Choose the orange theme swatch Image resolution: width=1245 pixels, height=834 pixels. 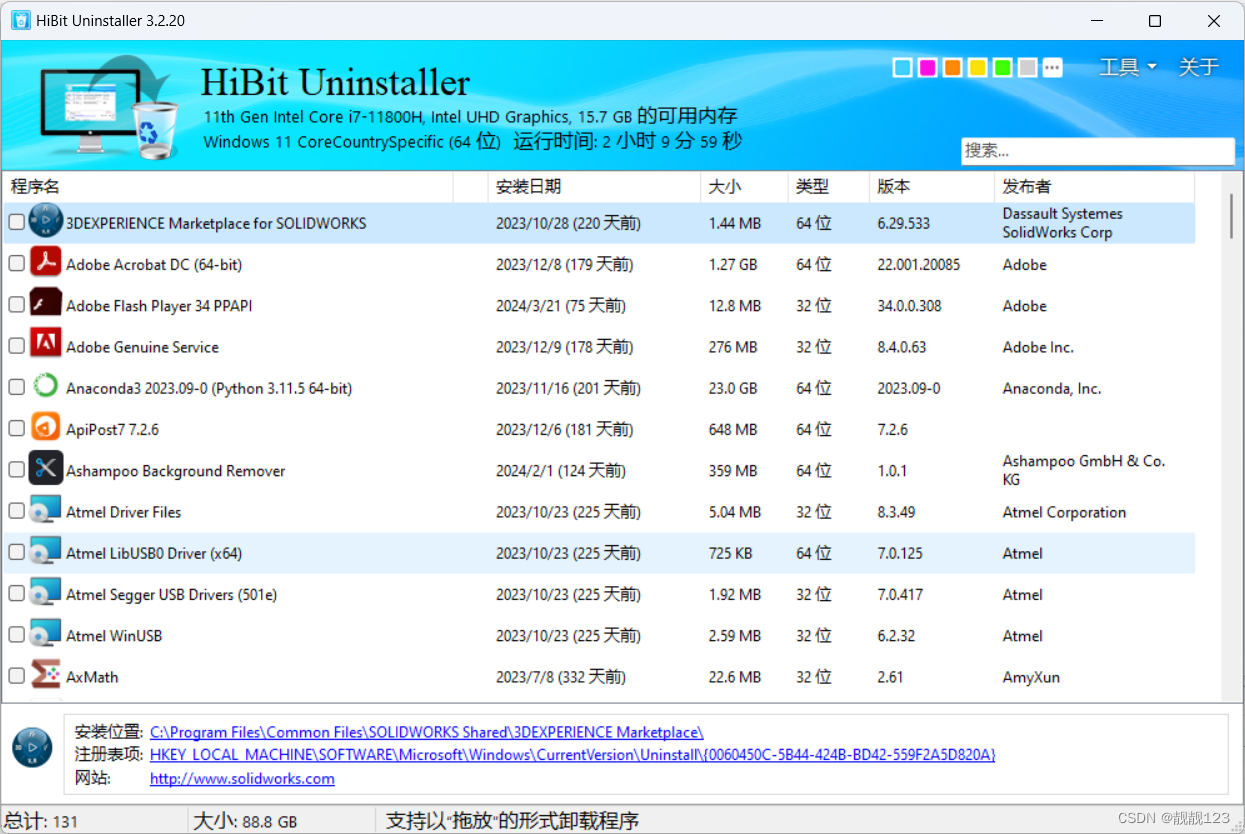pos(952,67)
